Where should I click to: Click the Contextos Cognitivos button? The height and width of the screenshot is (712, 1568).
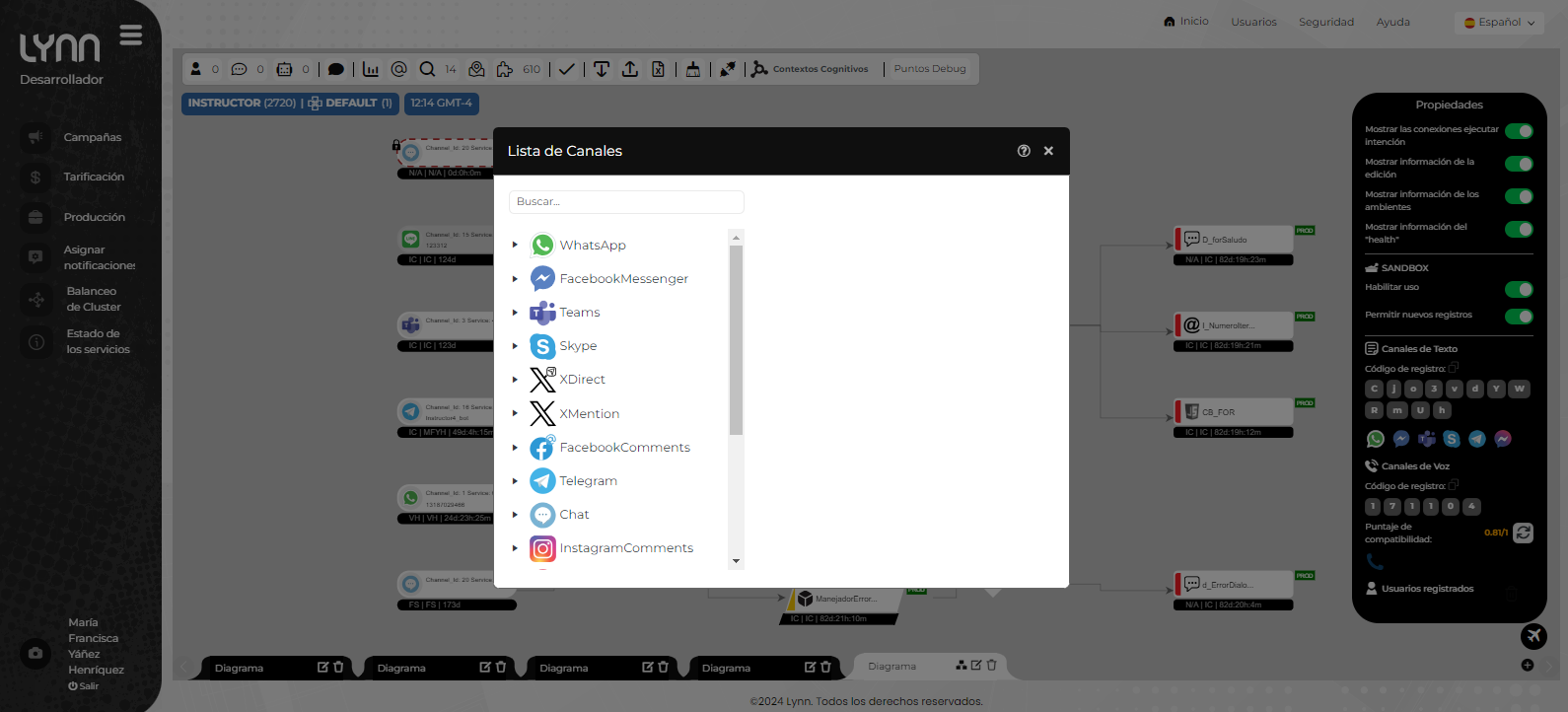pyautogui.click(x=811, y=69)
